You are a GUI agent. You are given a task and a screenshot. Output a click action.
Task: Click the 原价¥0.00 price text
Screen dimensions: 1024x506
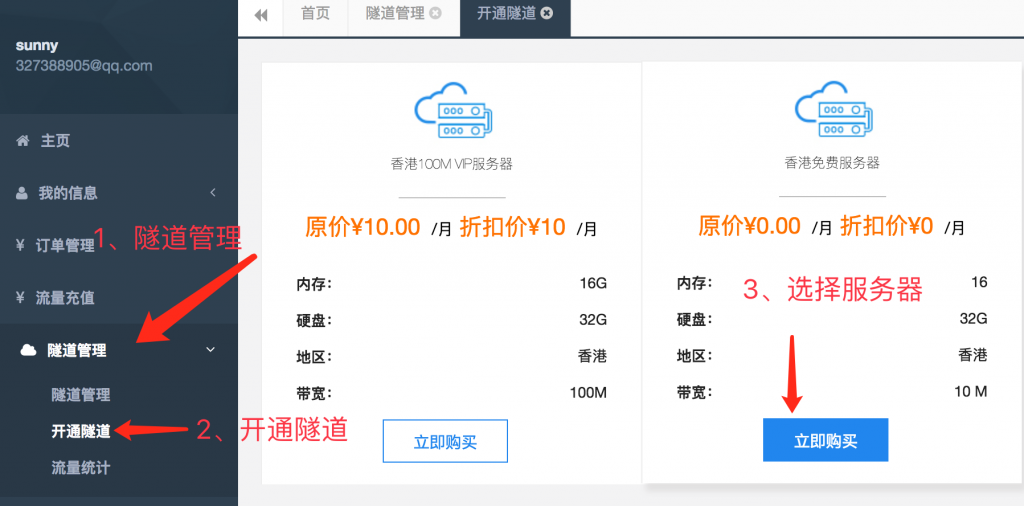(749, 227)
